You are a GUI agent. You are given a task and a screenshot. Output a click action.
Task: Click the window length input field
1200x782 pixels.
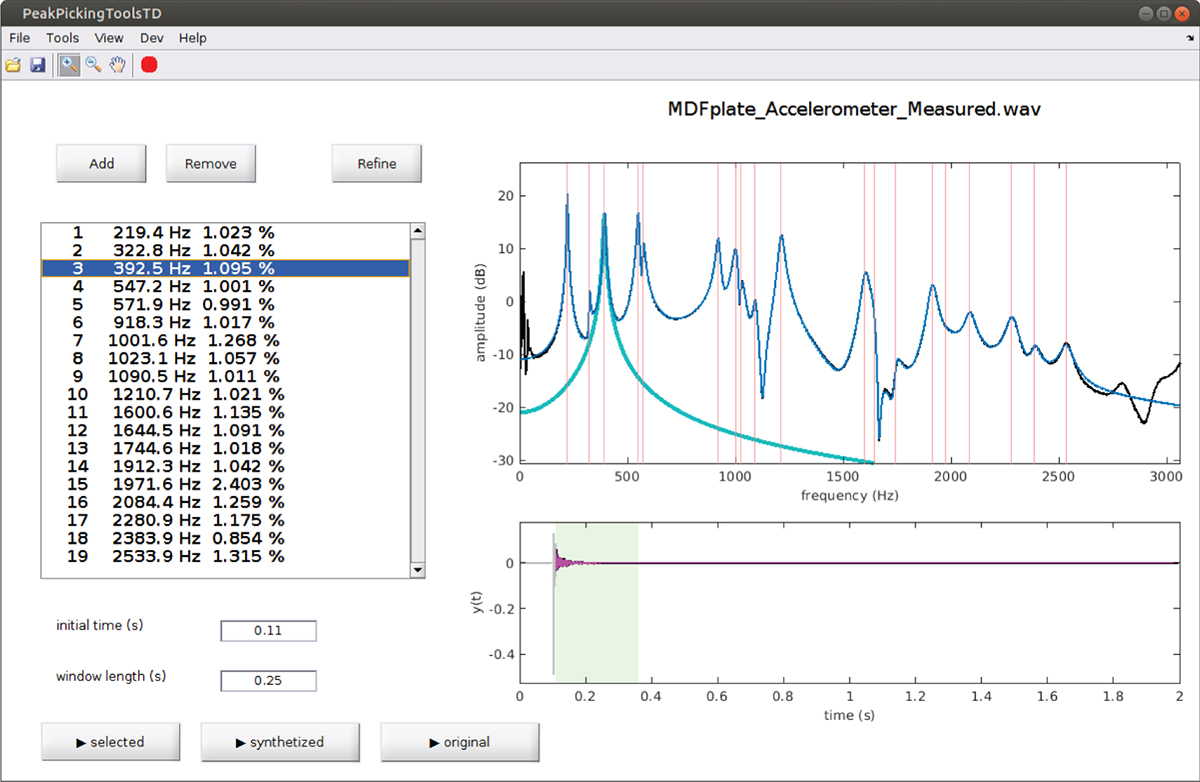[268, 681]
